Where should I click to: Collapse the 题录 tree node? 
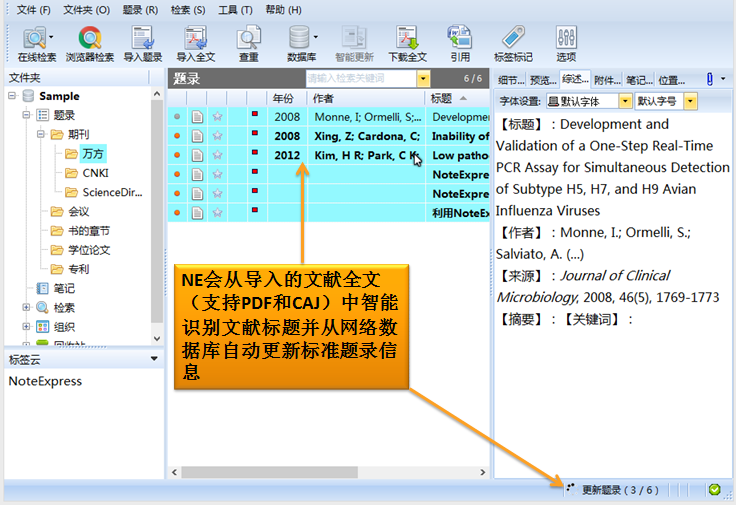point(27,115)
